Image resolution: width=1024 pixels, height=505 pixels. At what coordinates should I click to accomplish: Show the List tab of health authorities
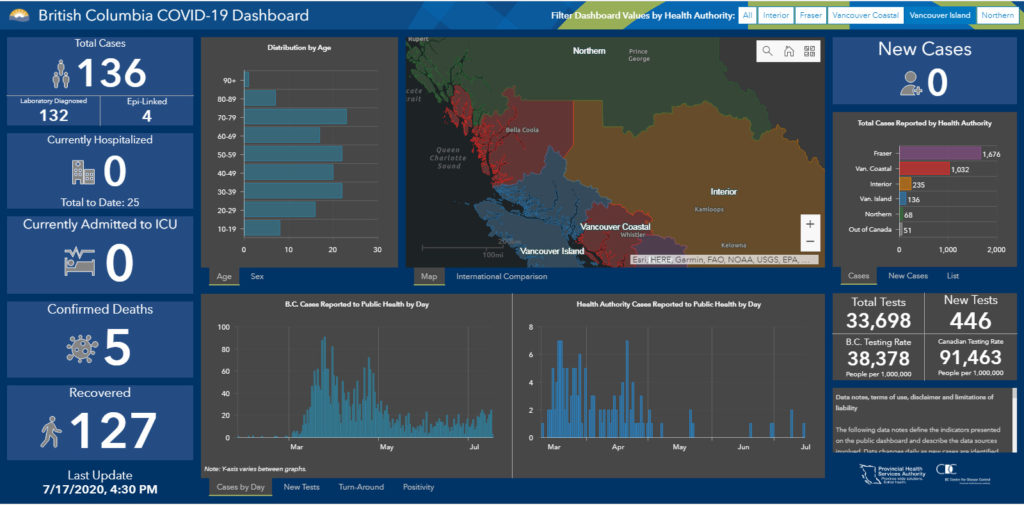click(x=952, y=276)
